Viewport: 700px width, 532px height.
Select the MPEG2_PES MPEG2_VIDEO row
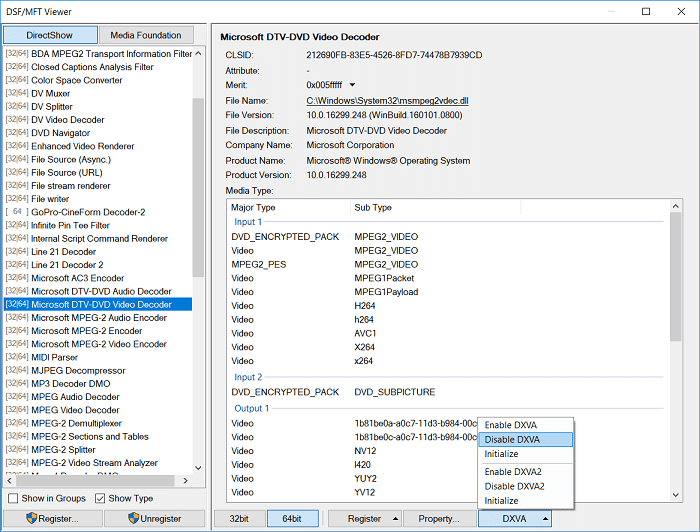click(x=448, y=264)
